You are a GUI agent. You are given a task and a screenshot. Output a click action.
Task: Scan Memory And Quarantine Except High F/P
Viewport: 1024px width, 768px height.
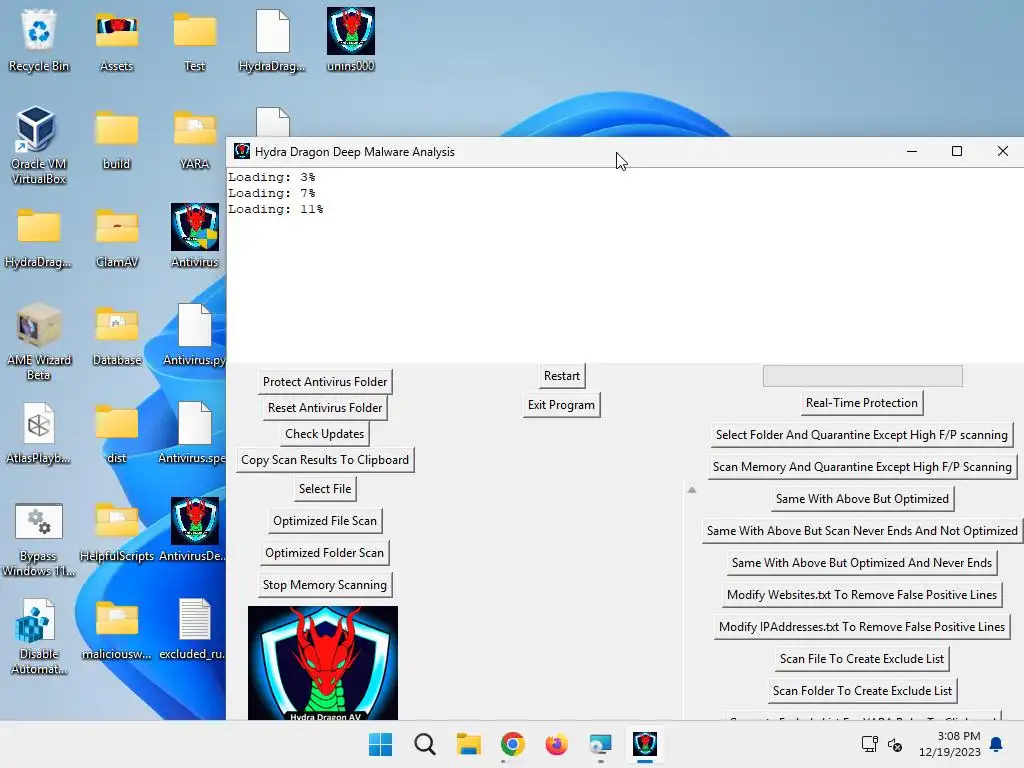coord(862,467)
